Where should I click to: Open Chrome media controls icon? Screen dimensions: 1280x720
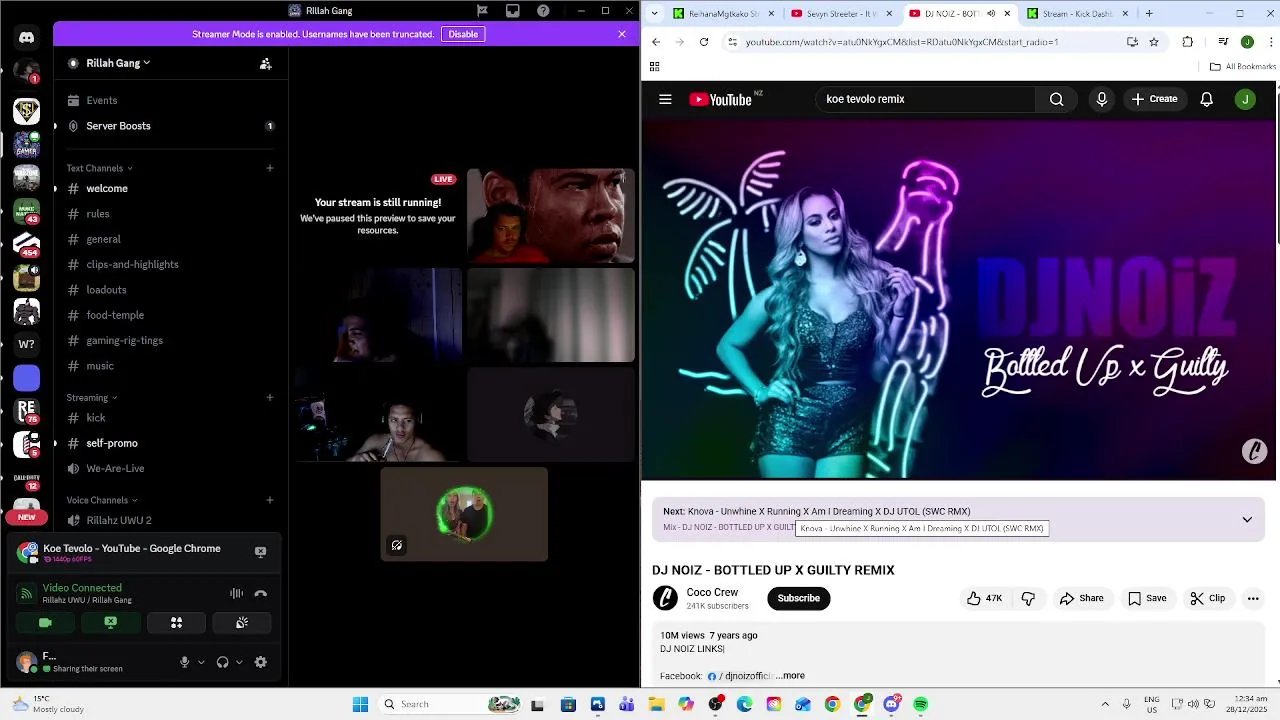1223,42
